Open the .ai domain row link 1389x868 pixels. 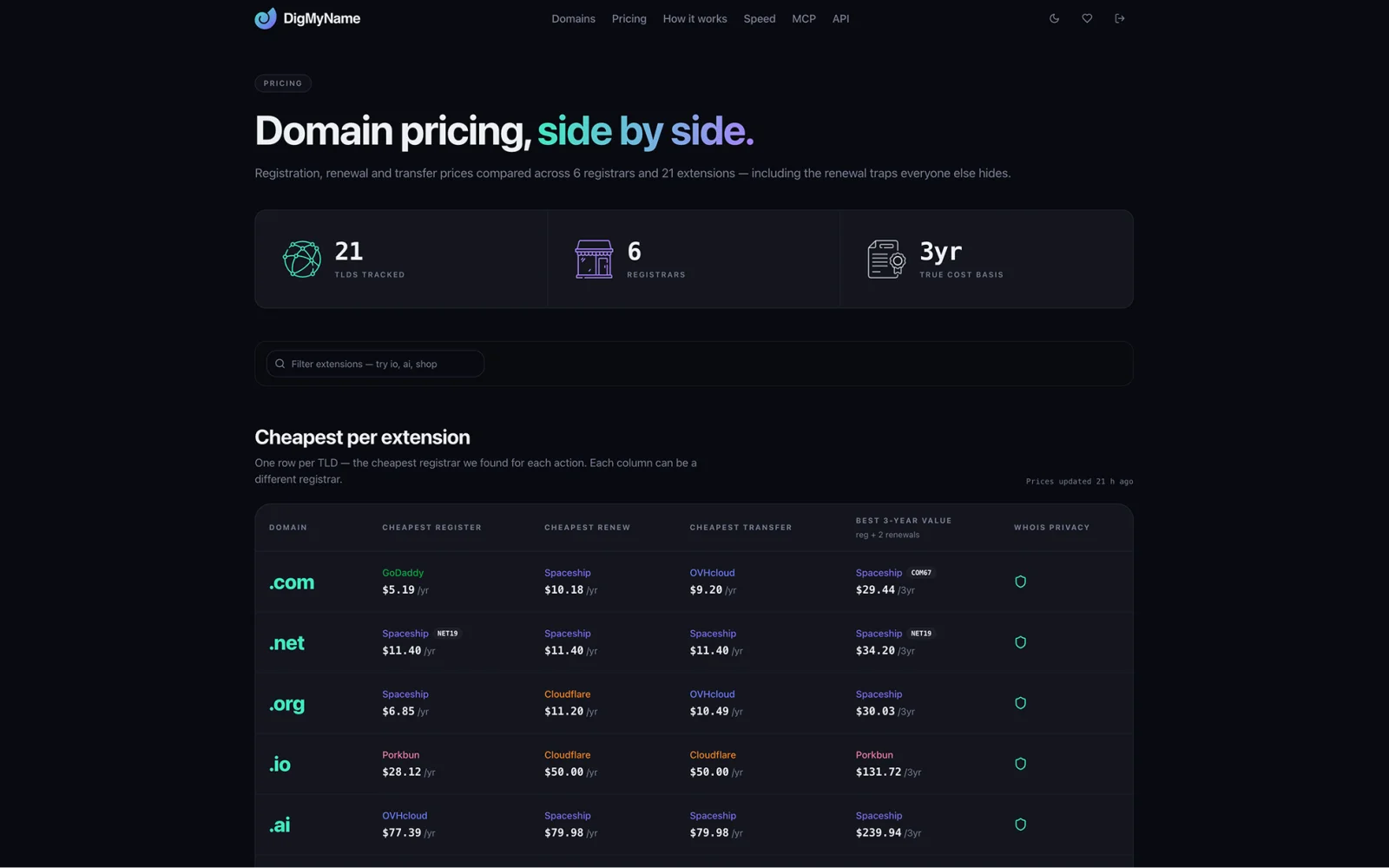click(x=280, y=825)
